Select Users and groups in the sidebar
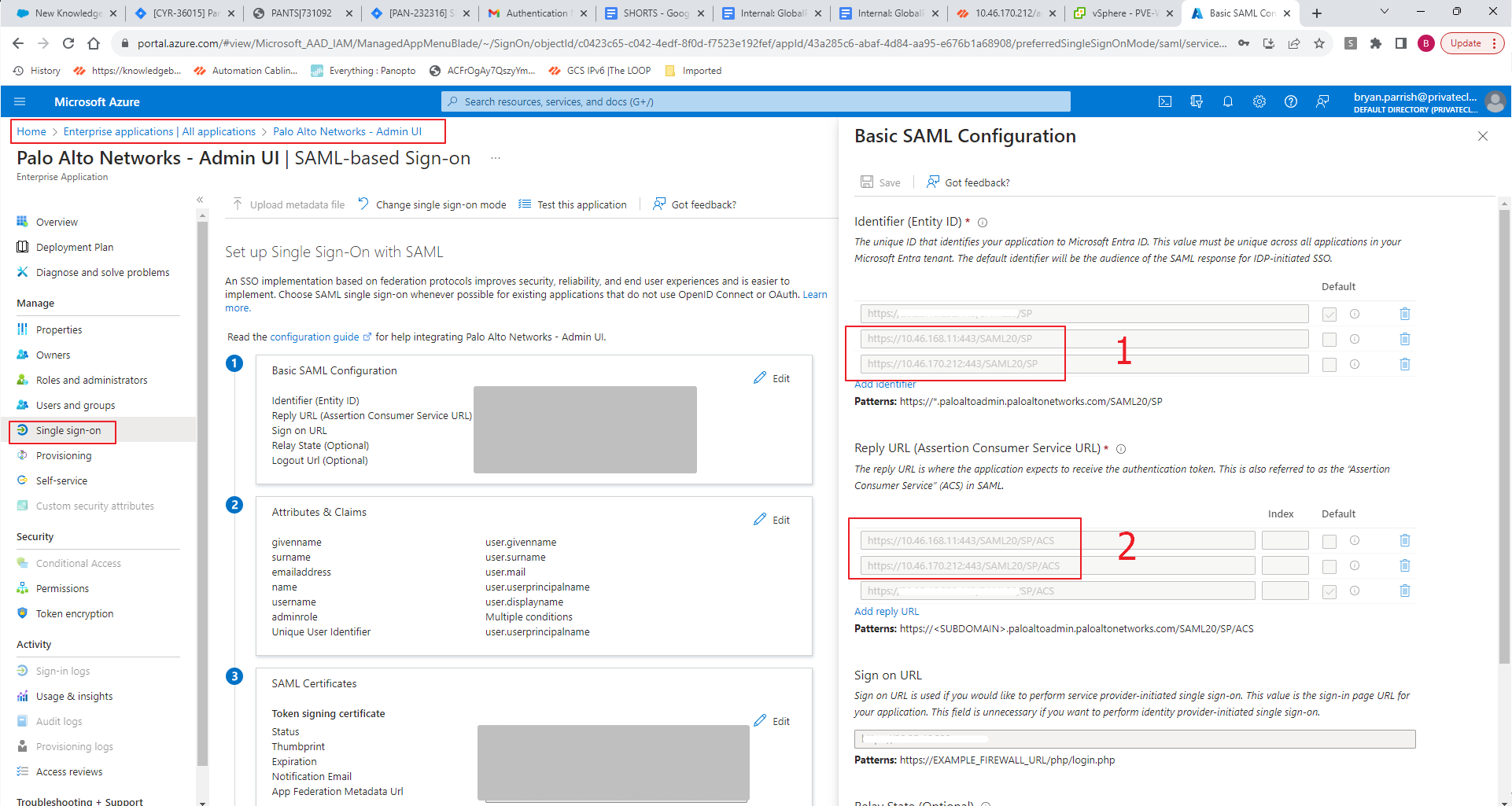 point(76,406)
